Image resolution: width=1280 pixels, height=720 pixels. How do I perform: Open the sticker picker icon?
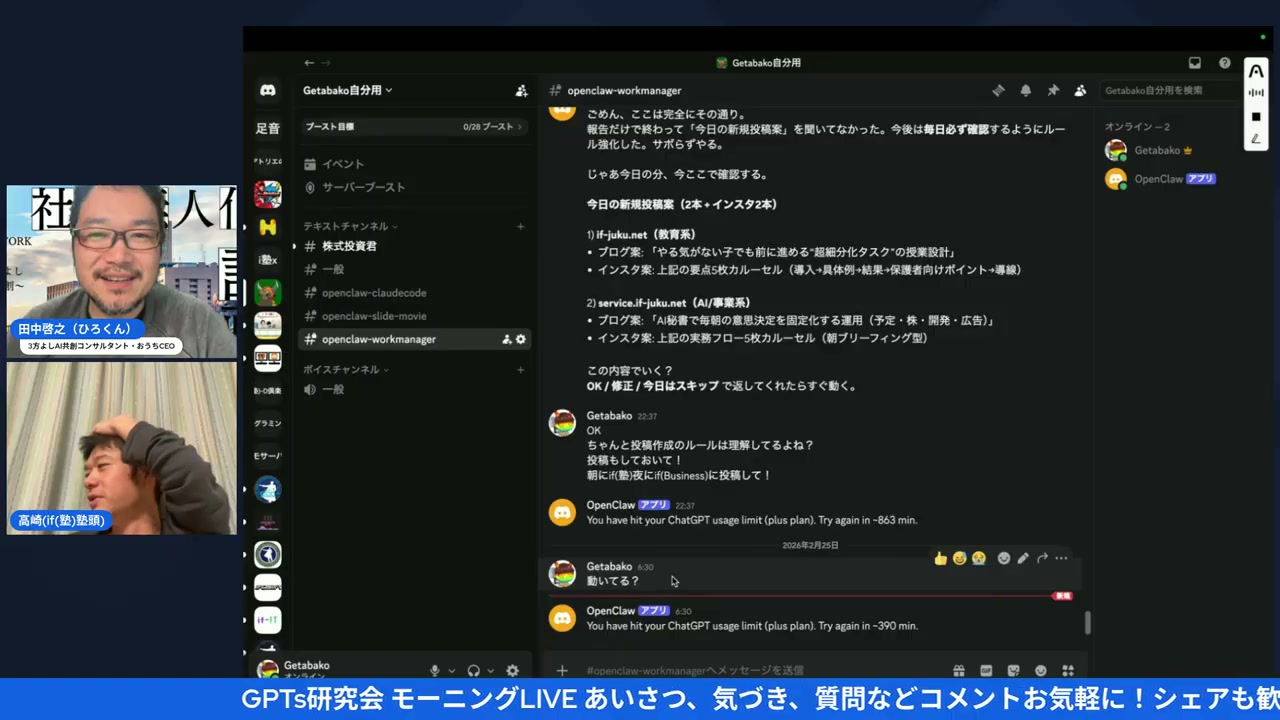coord(1013,670)
